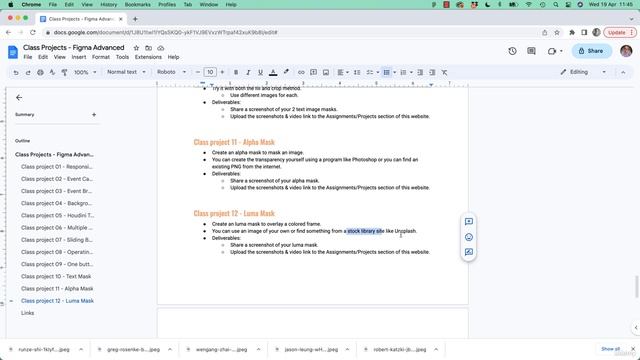640x360 pixels.
Task: Open the Bookmarks menu in the macOS menu bar
Action: tap(138, 4)
